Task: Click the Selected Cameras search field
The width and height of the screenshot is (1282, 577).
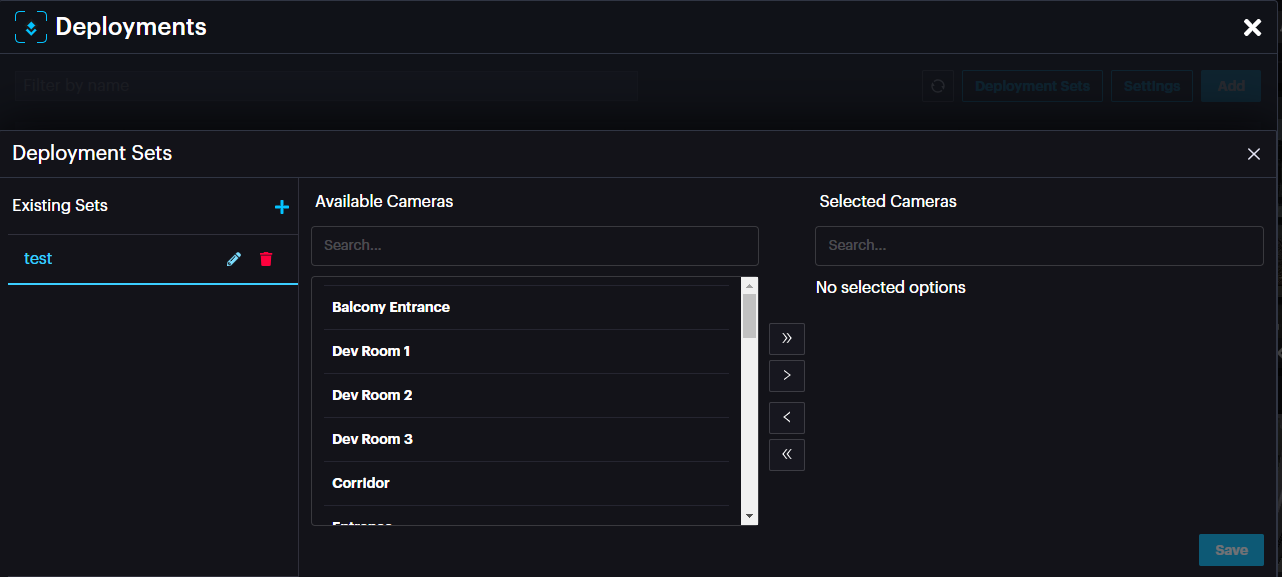Action: point(1038,246)
